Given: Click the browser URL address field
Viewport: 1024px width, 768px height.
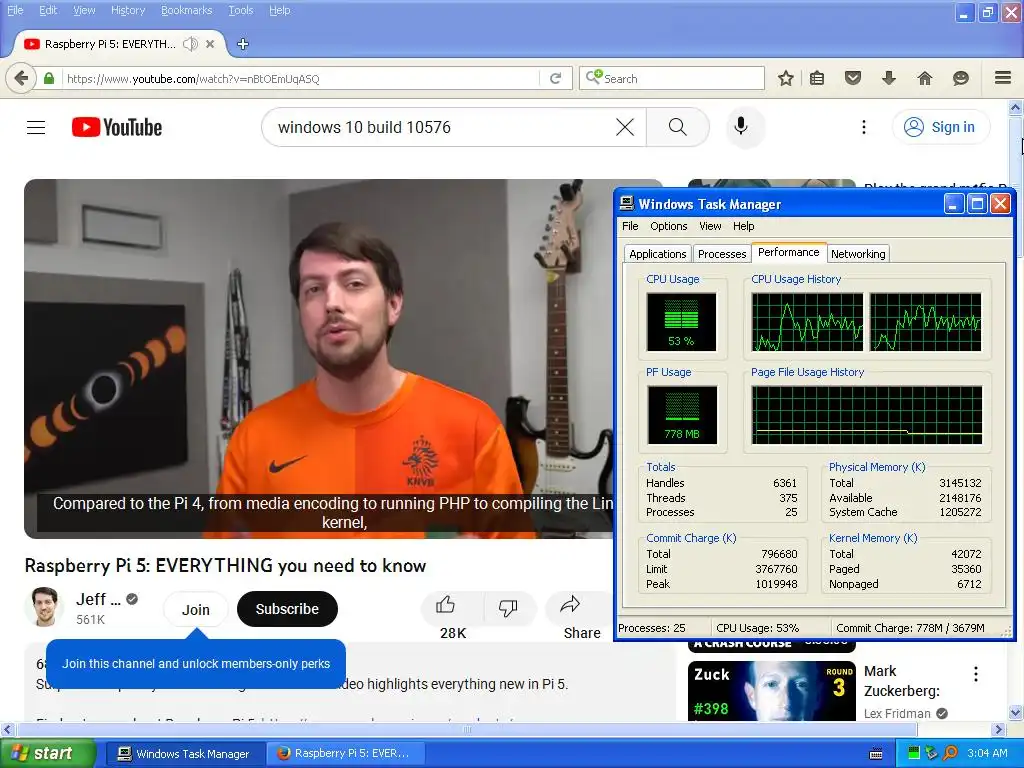Looking at the screenshot, I should point(300,78).
